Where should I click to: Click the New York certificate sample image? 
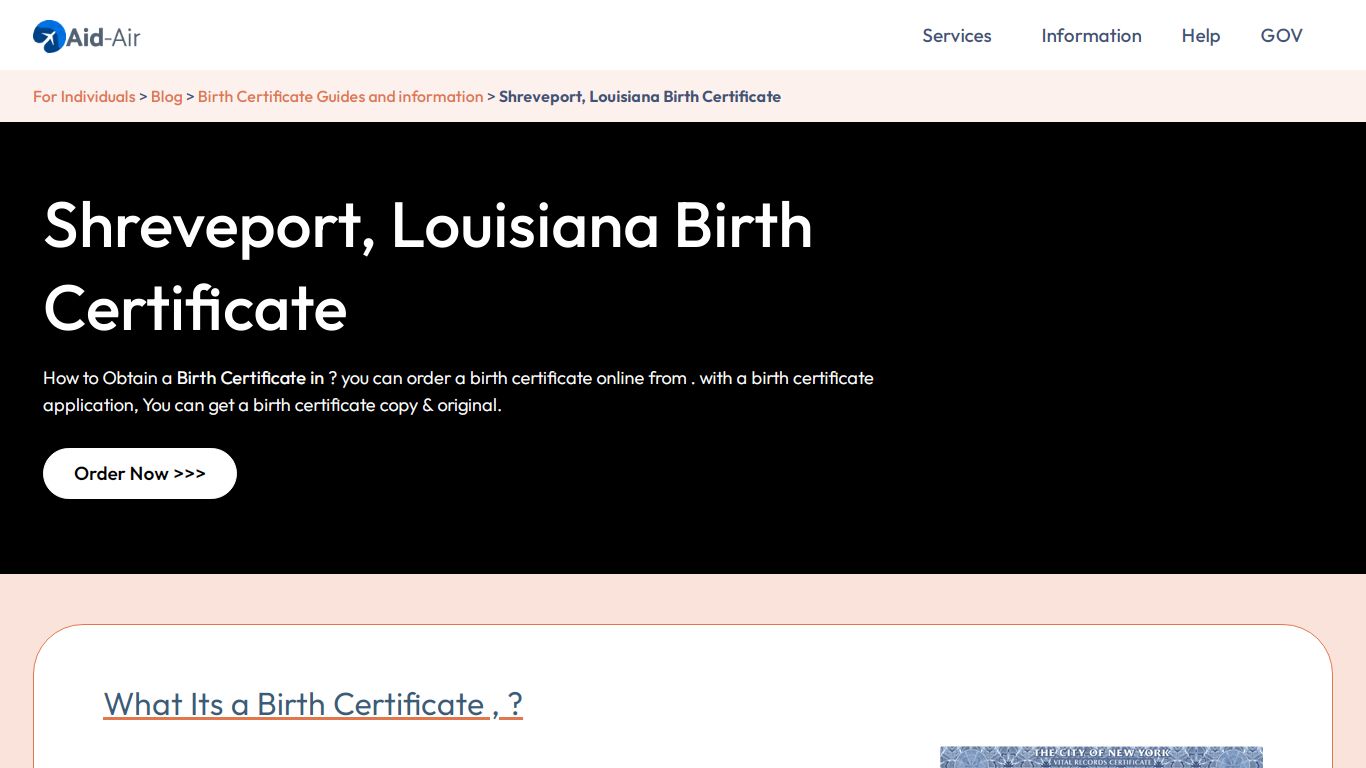click(1101, 757)
